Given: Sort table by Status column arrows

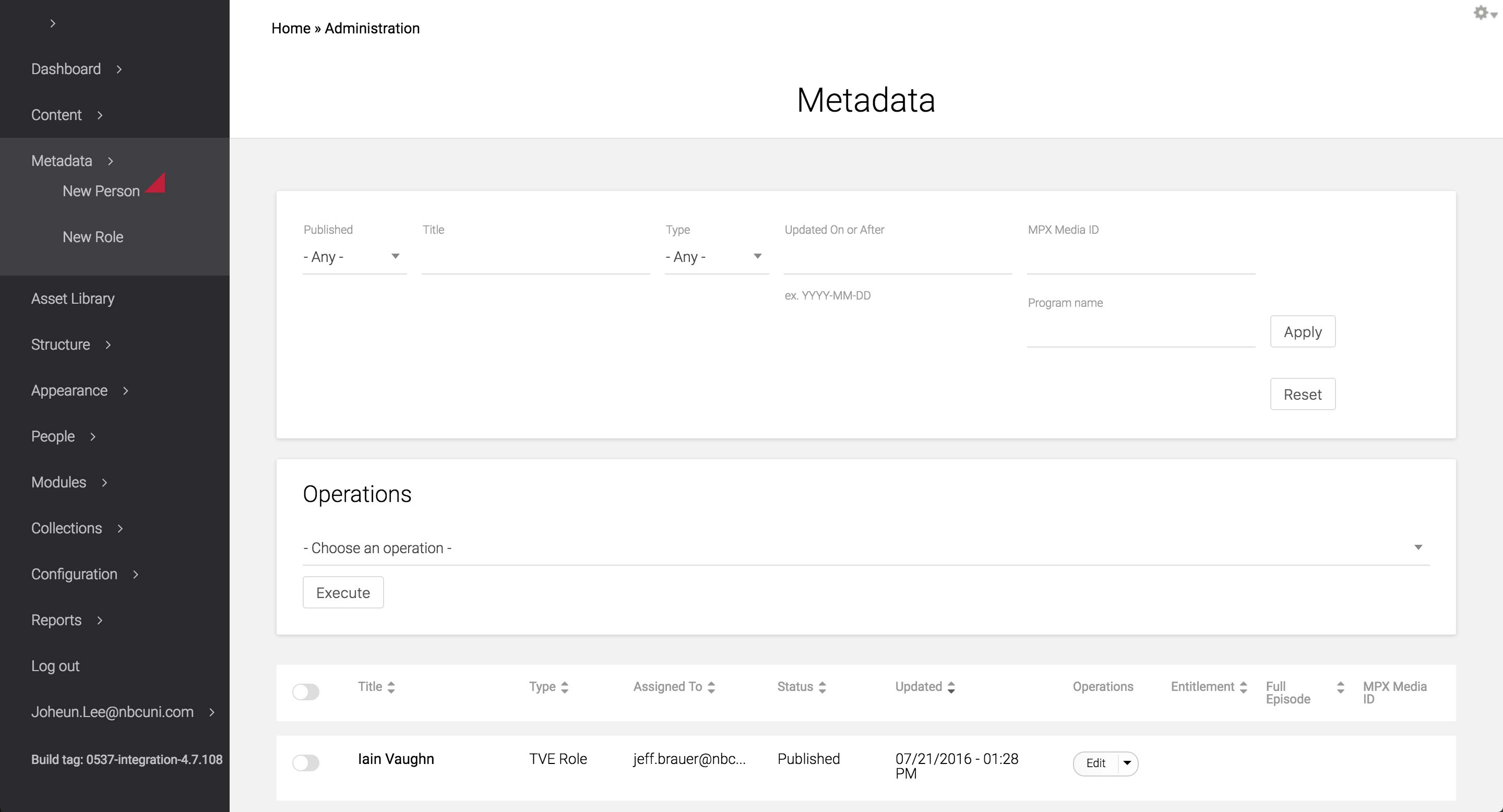Looking at the screenshot, I should pyautogui.click(x=822, y=687).
